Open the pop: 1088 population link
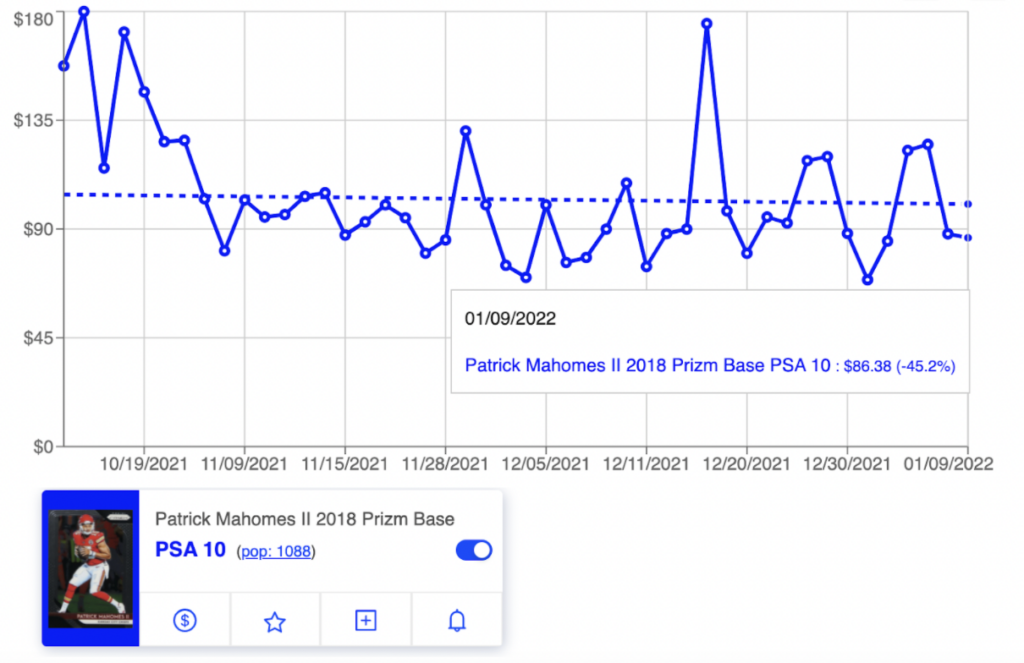The height and width of the screenshot is (663, 1024). 276,551
